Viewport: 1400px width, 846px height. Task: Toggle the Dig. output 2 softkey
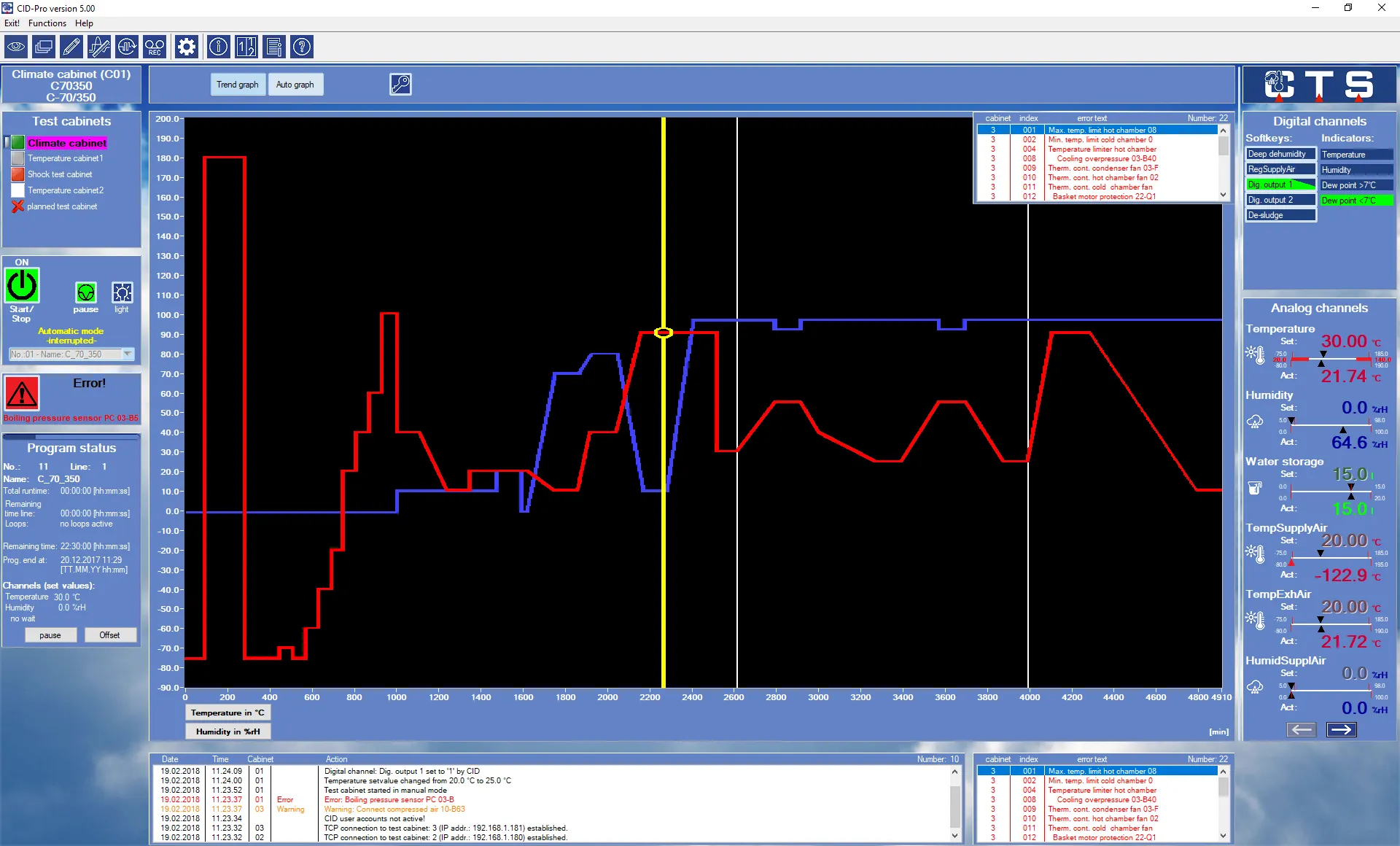[1280, 200]
